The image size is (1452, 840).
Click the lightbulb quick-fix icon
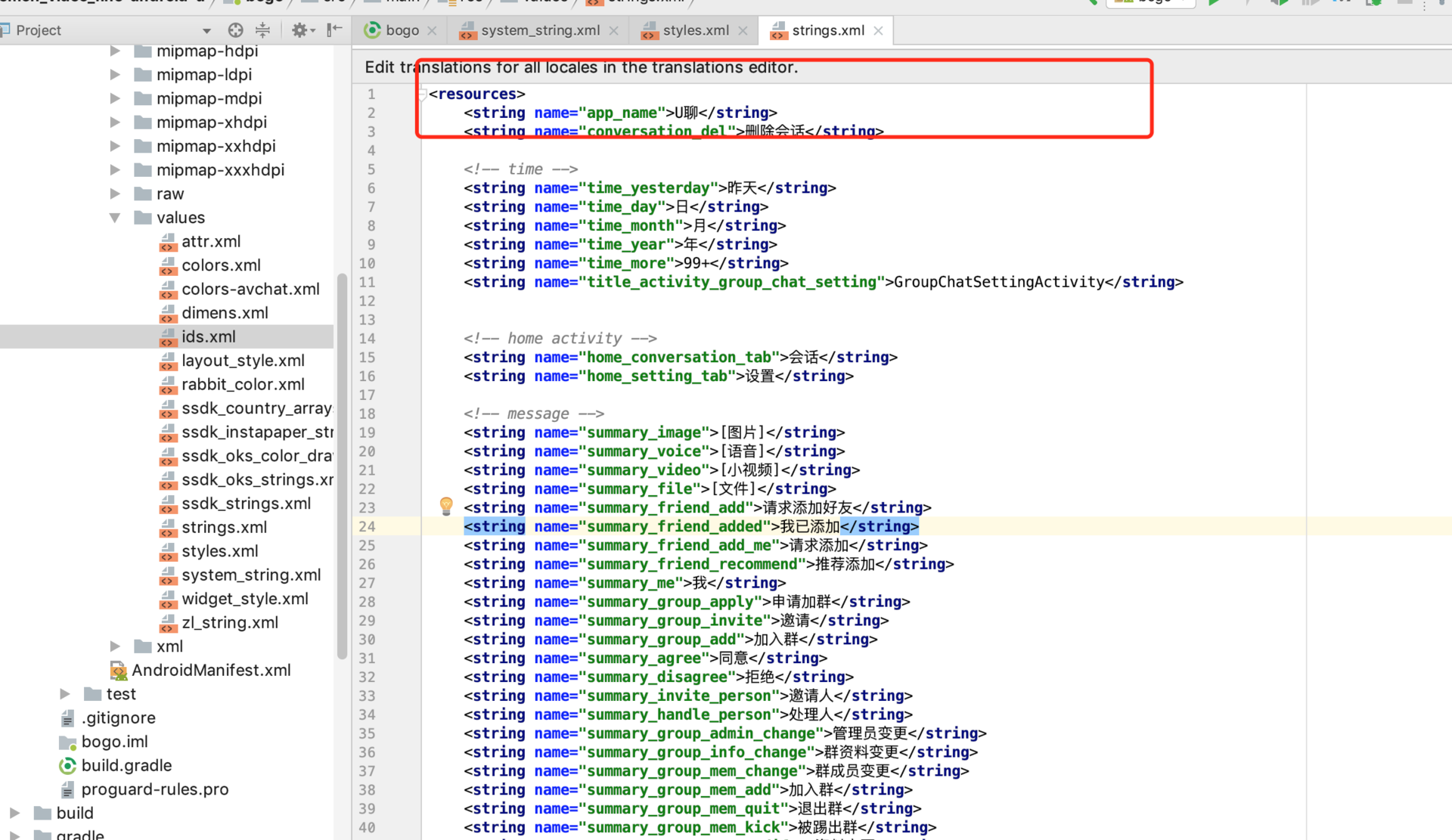click(446, 506)
